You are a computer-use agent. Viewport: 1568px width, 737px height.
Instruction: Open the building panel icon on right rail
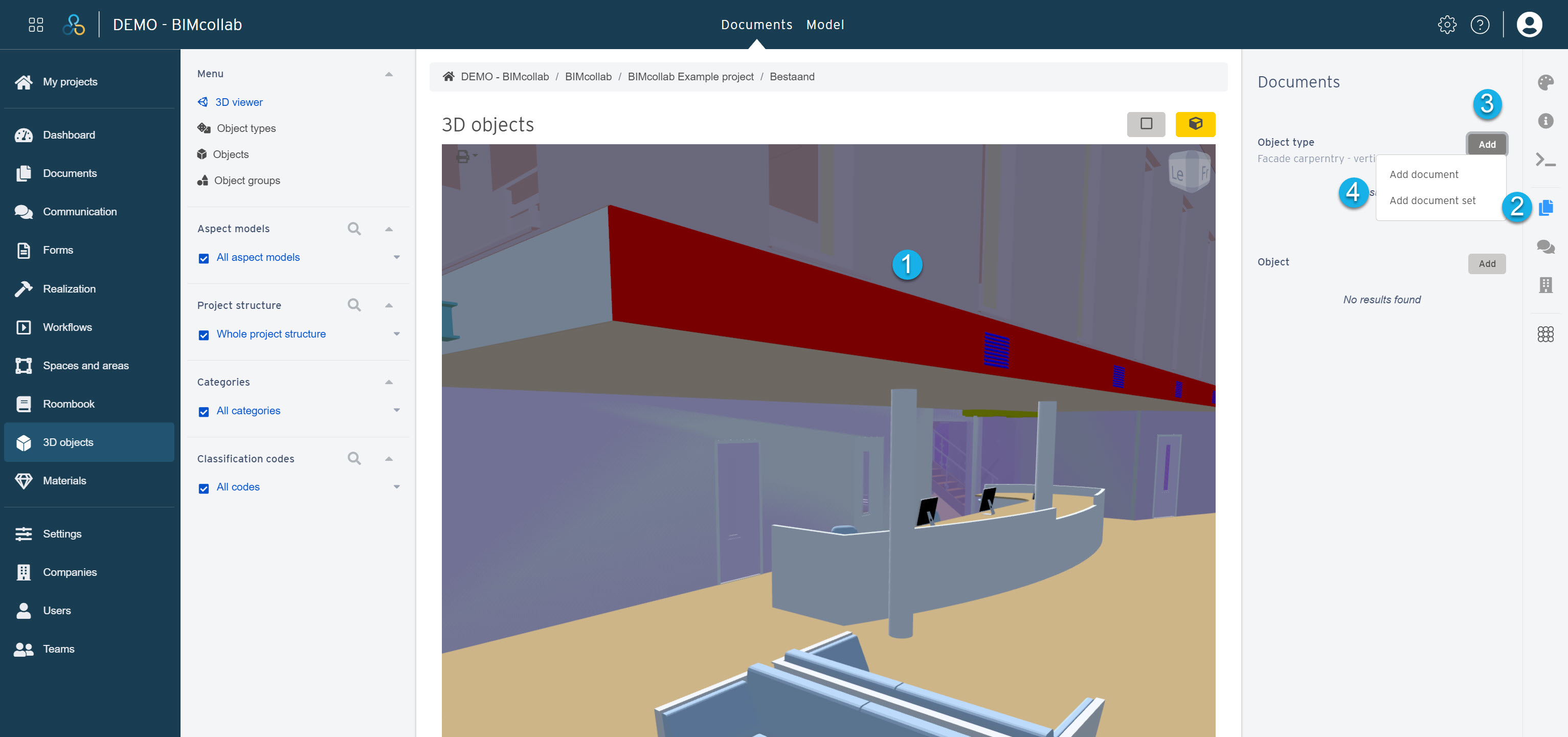1545,285
